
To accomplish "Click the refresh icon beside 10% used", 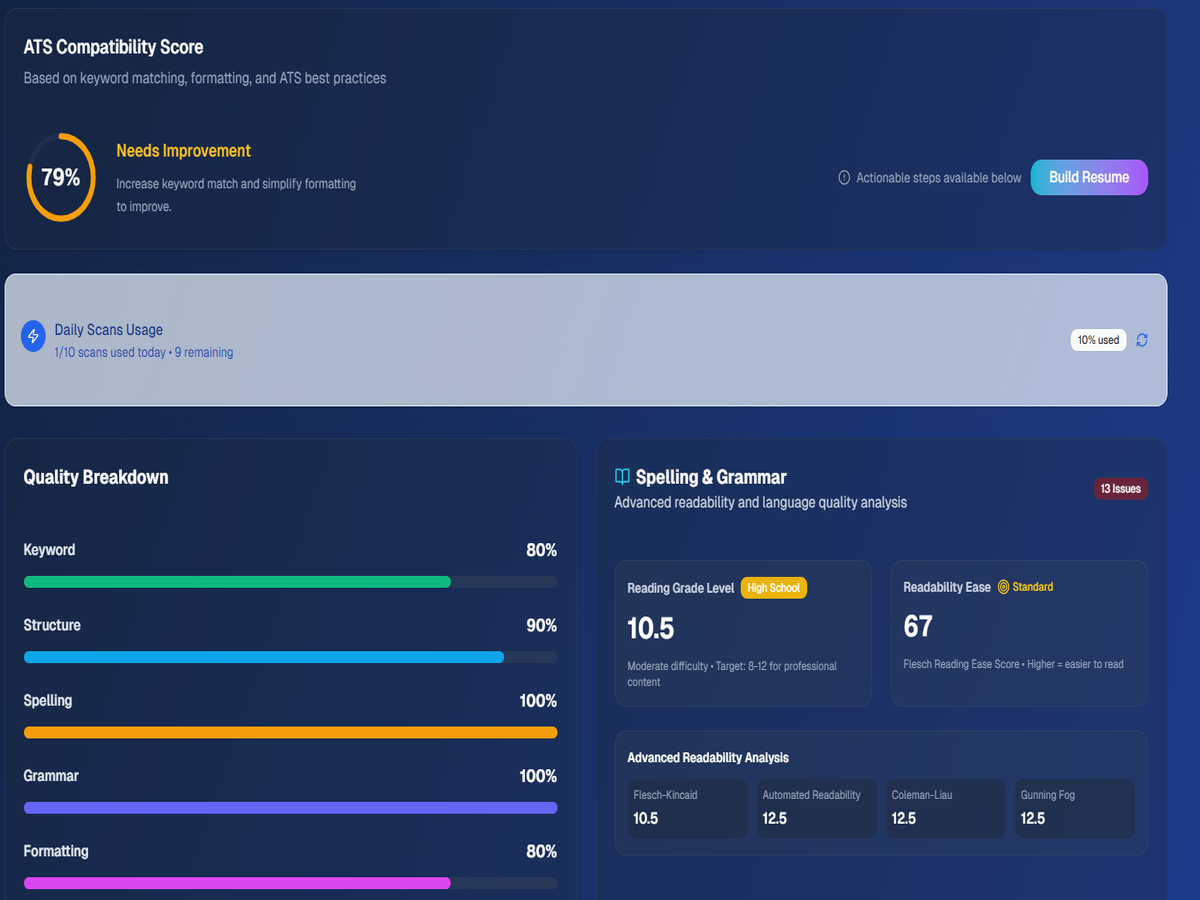I will [x=1142, y=340].
